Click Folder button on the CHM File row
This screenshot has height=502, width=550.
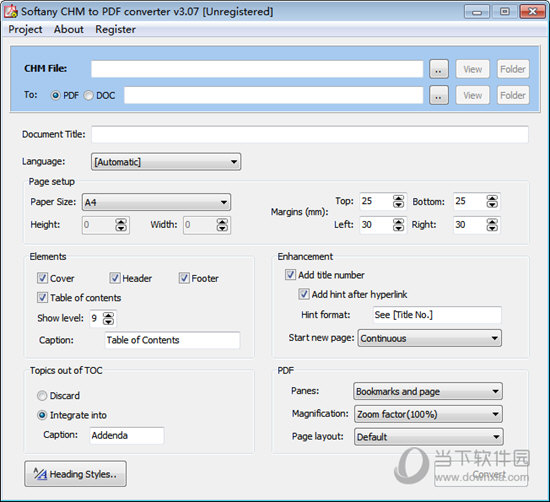[x=513, y=69]
